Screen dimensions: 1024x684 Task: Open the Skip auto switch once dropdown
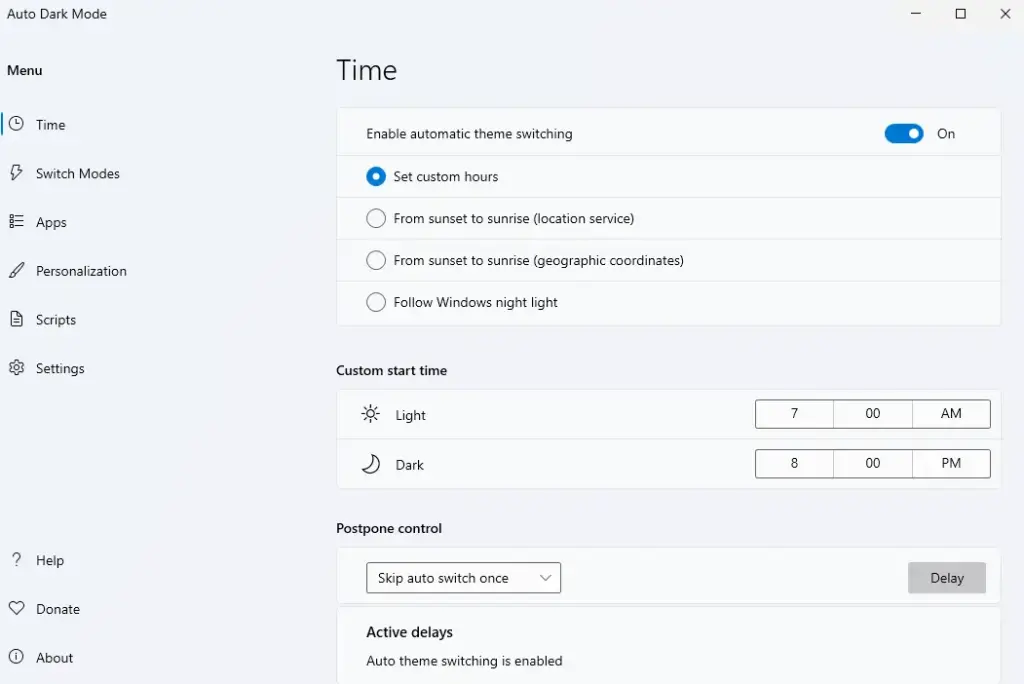click(463, 578)
